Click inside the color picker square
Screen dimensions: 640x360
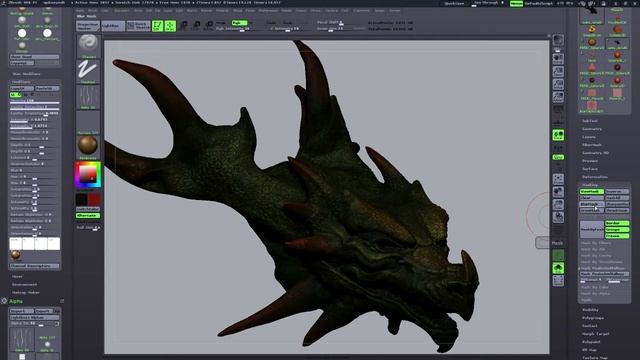click(88, 173)
